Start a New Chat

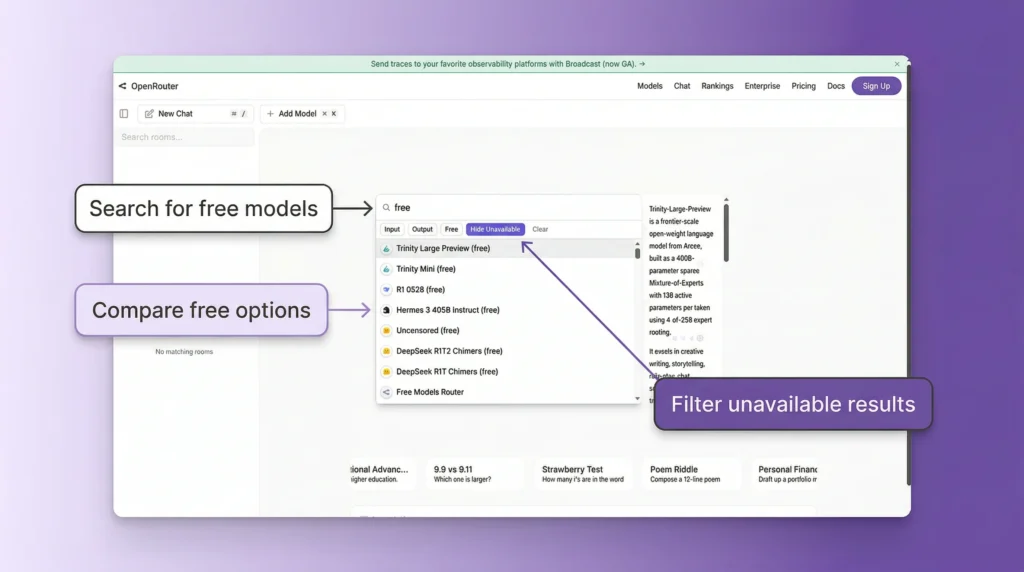tap(195, 114)
